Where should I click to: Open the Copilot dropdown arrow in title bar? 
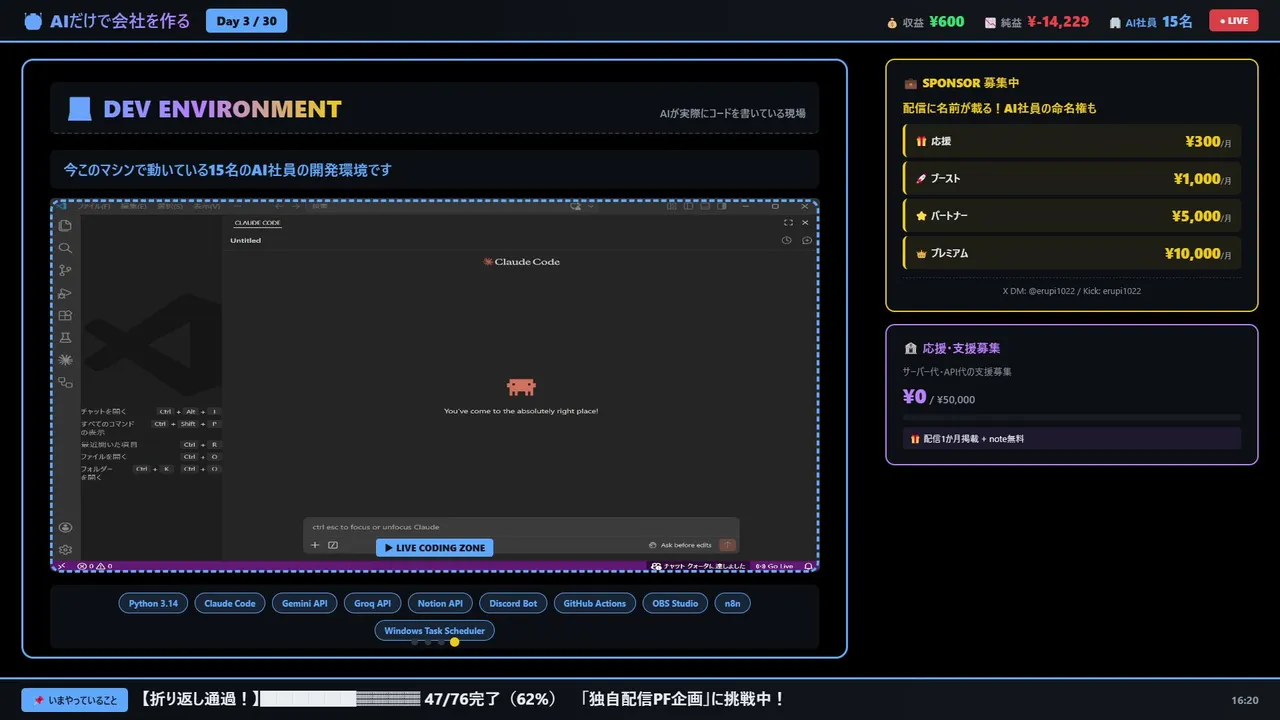[591, 207]
